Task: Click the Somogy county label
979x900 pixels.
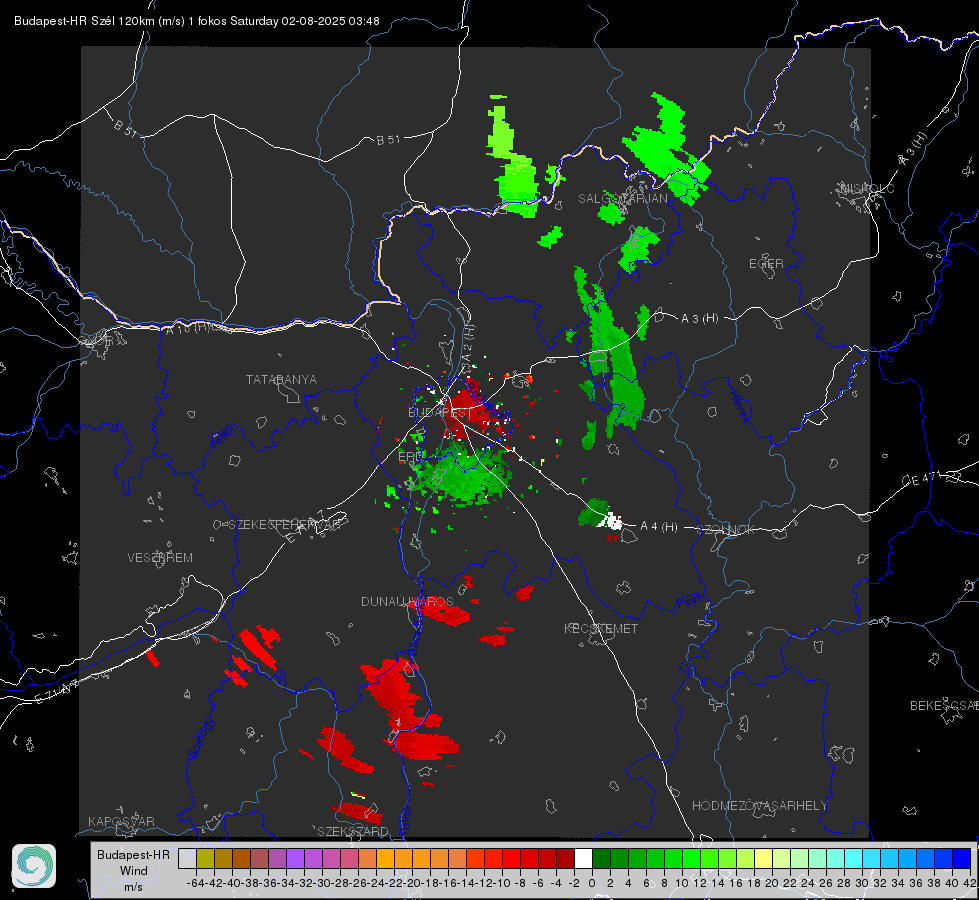Action: coord(200,738)
